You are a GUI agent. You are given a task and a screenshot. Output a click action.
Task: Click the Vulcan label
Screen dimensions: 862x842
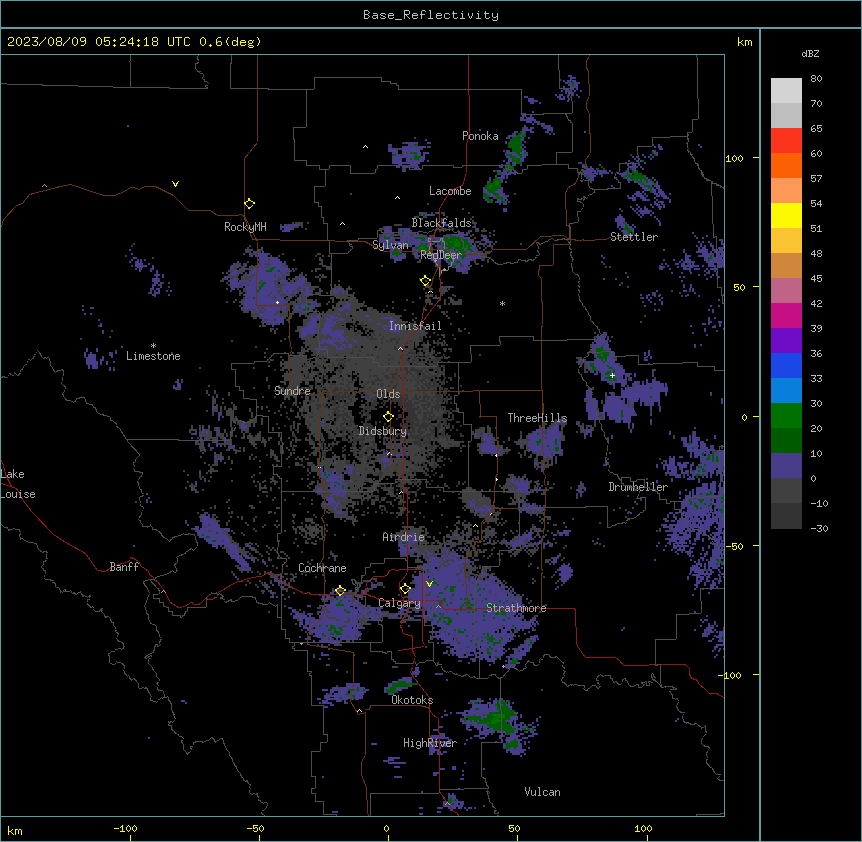(x=542, y=792)
